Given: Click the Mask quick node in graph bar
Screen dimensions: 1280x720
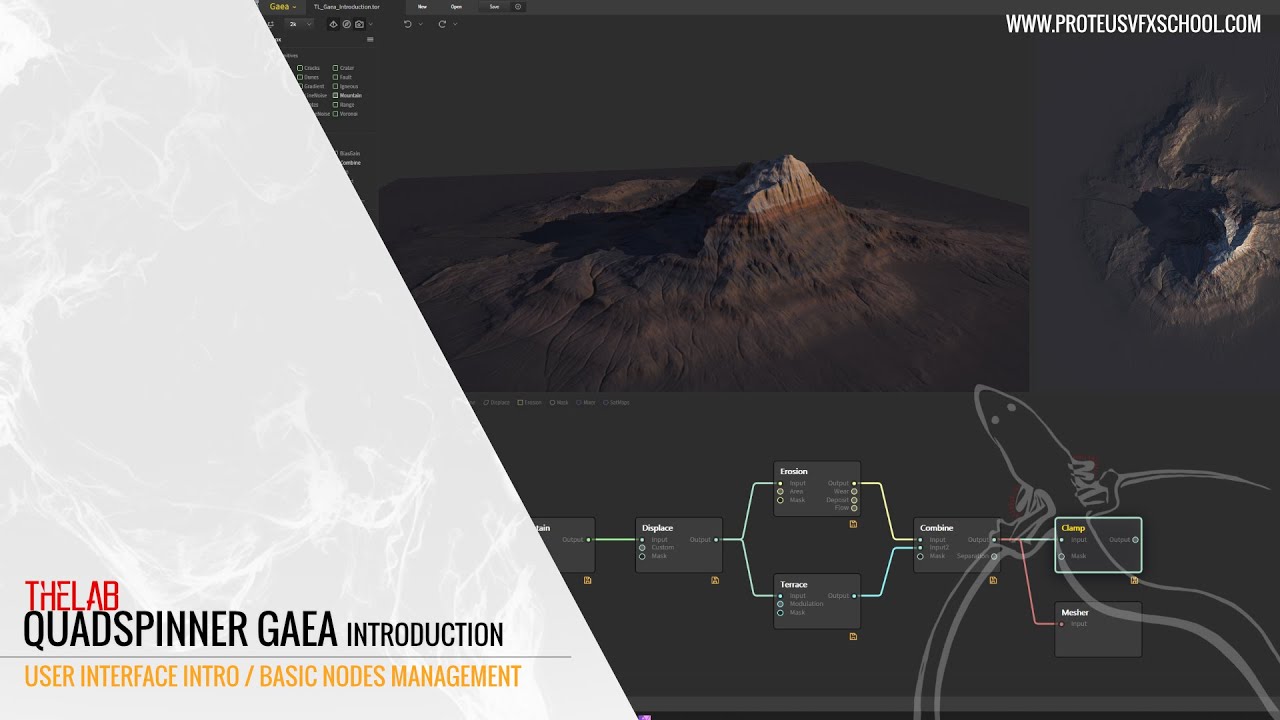Looking at the screenshot, I should coord(559,402).
